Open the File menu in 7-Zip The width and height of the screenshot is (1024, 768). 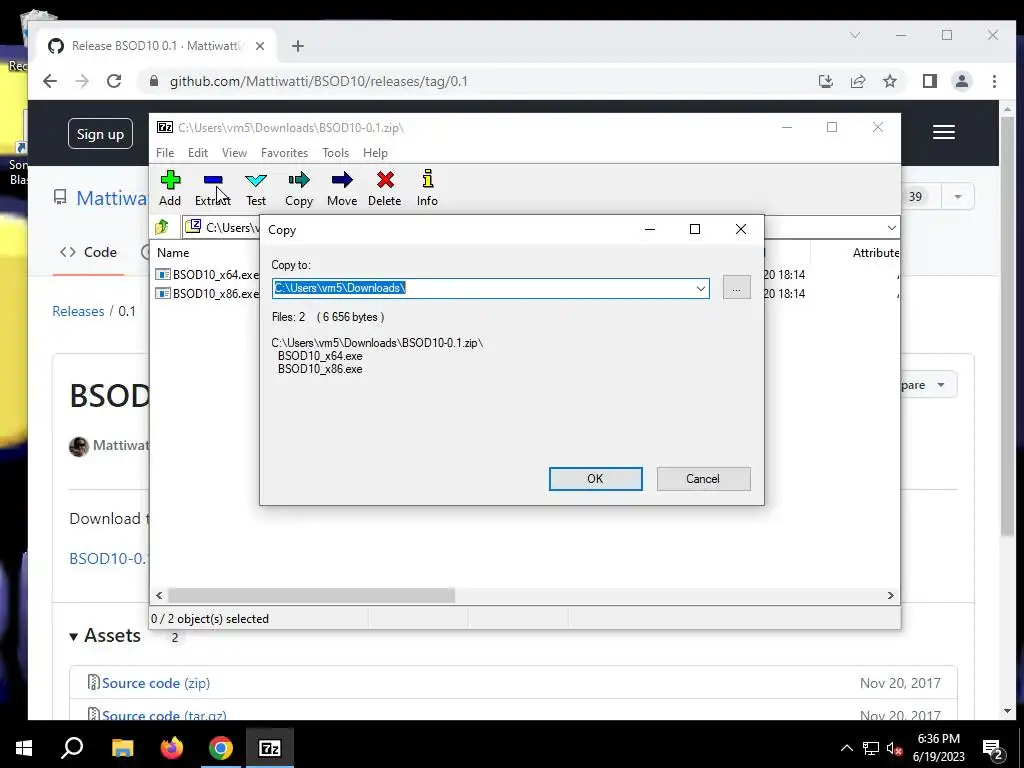(165, 152)
